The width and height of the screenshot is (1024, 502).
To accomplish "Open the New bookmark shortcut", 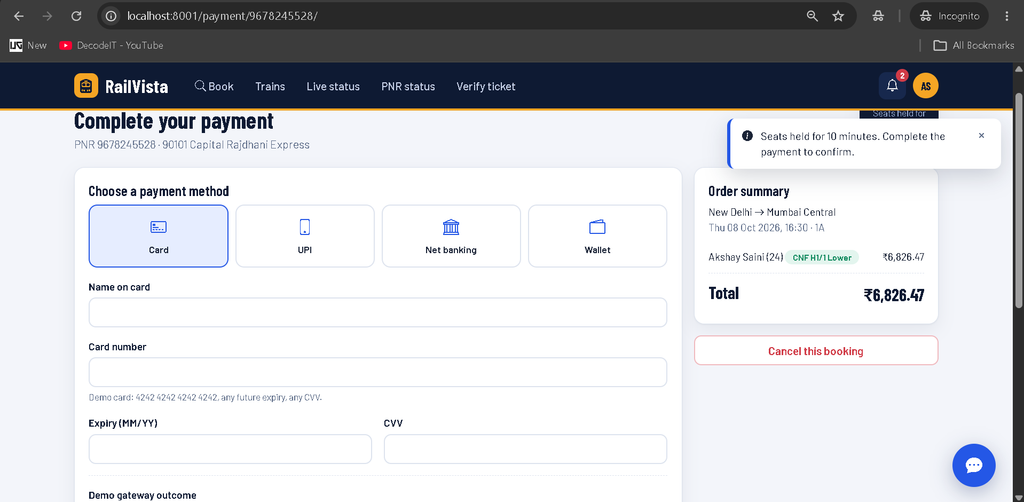I will (28, 46).
